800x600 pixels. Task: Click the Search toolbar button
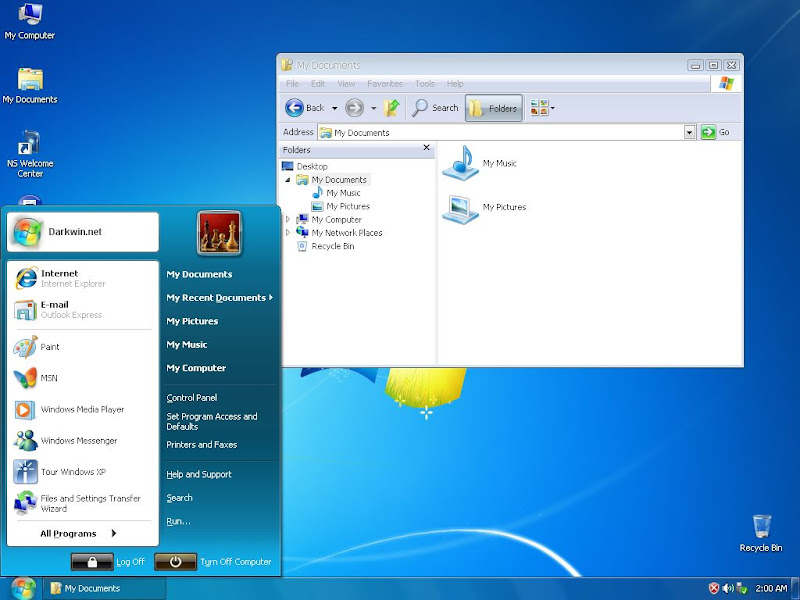[x=435, y=108]
